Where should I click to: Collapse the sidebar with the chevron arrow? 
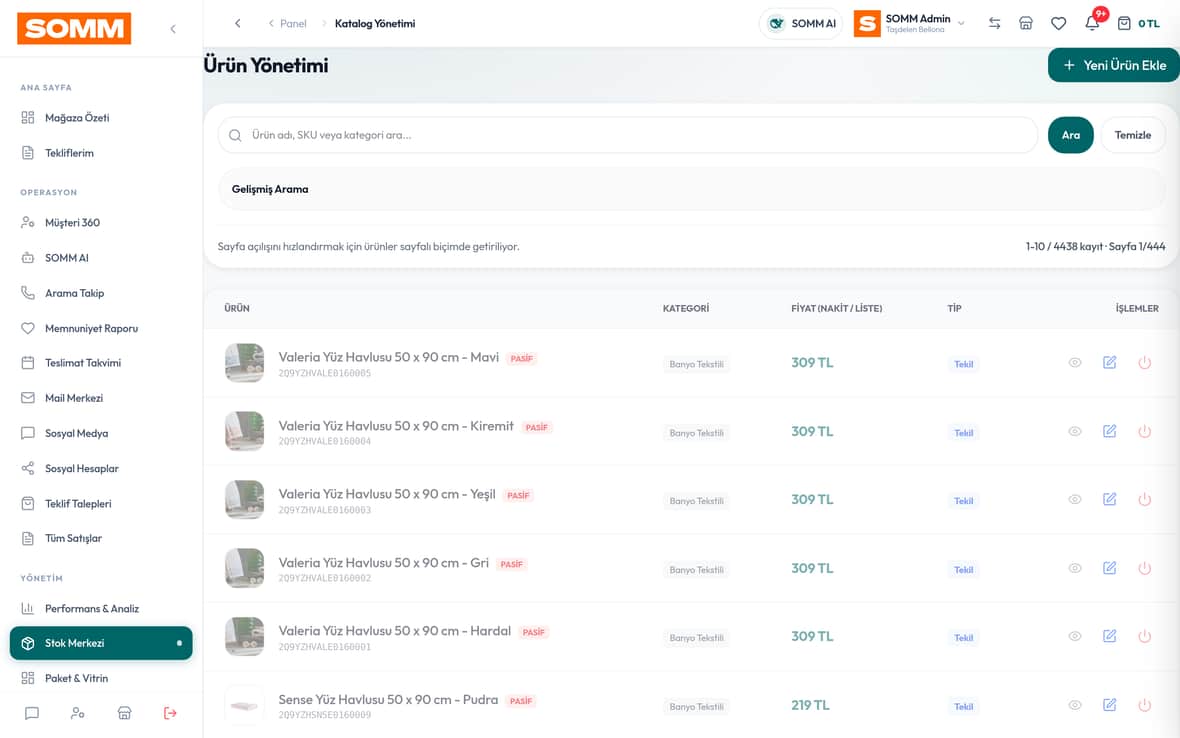coord(173,29)
